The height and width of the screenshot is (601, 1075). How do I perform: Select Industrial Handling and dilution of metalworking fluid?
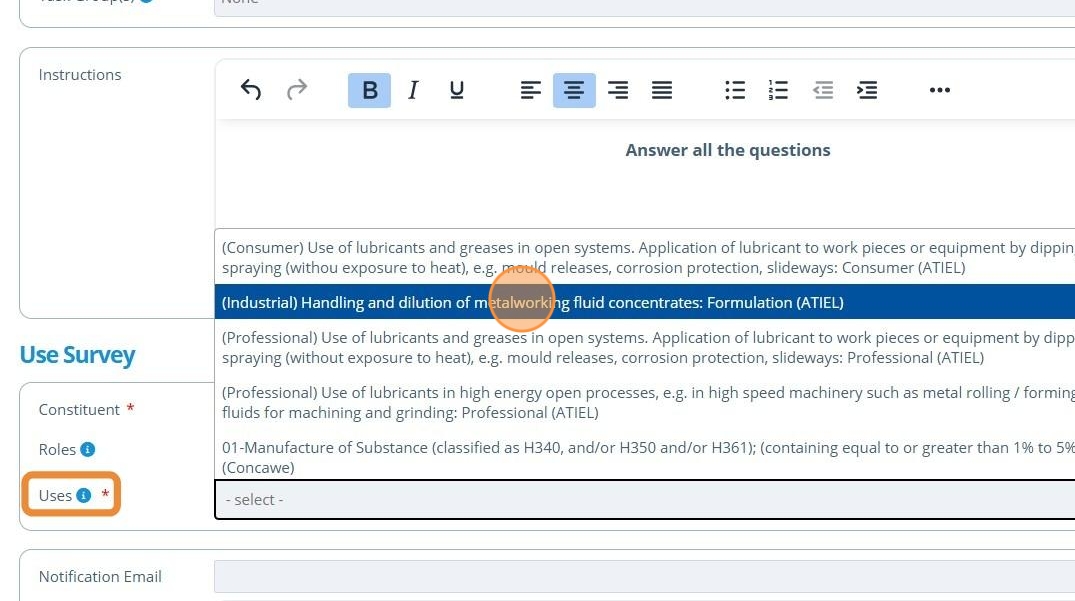[644, 302]
